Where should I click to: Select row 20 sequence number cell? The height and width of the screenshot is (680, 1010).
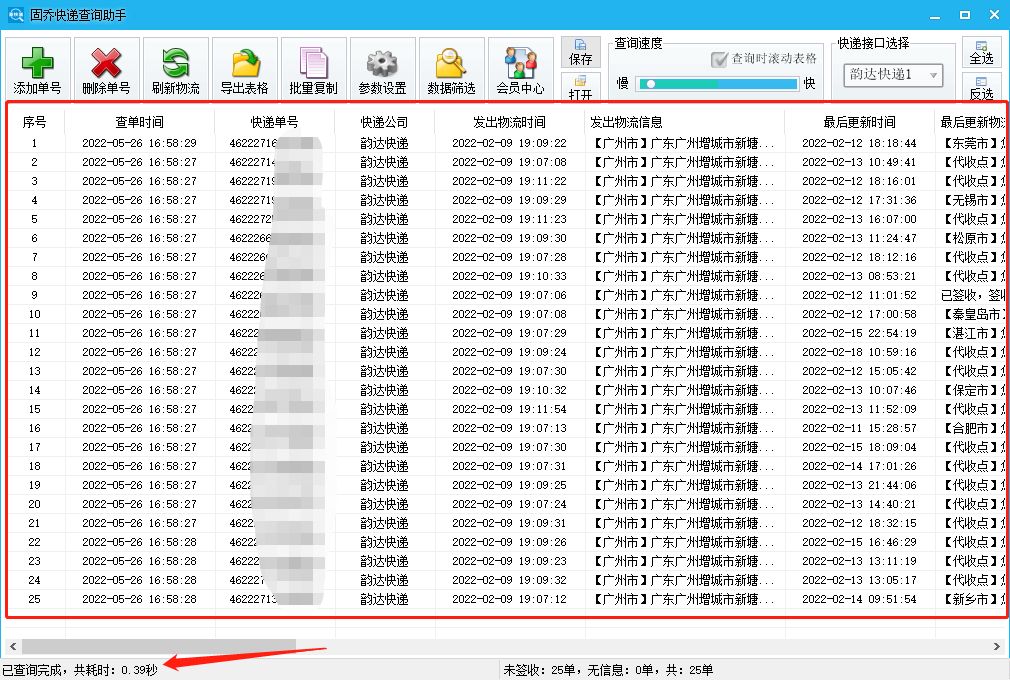[x=34, y=504]
